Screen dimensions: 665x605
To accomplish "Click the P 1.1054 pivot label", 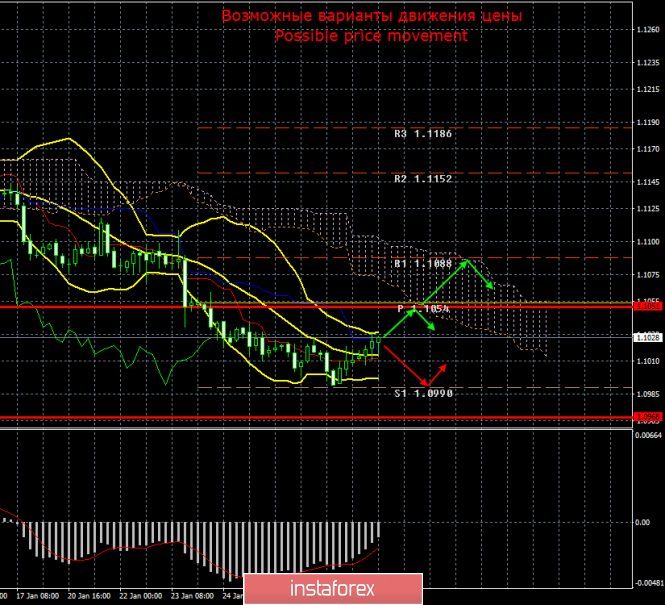I will click(423, 309).
